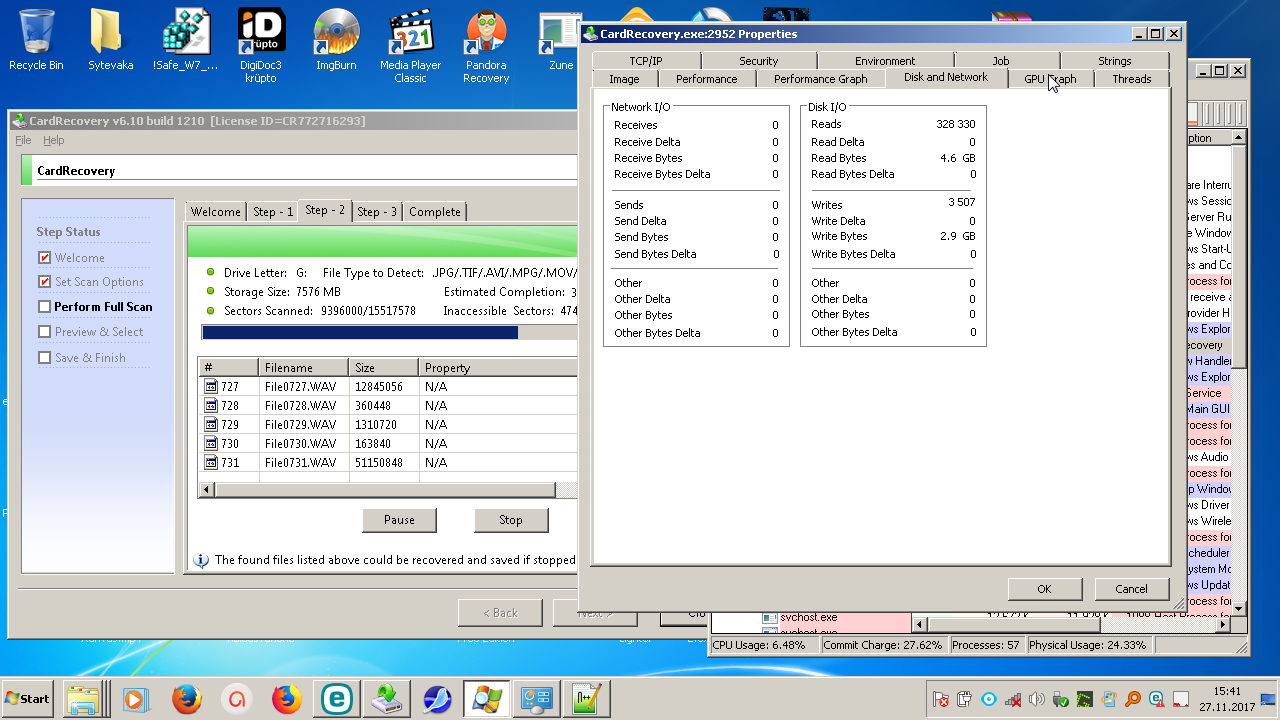Viewport: 1280px width, 720px height.
Task: Open the Sytevaka folder on the desktop
Action: 110,40
